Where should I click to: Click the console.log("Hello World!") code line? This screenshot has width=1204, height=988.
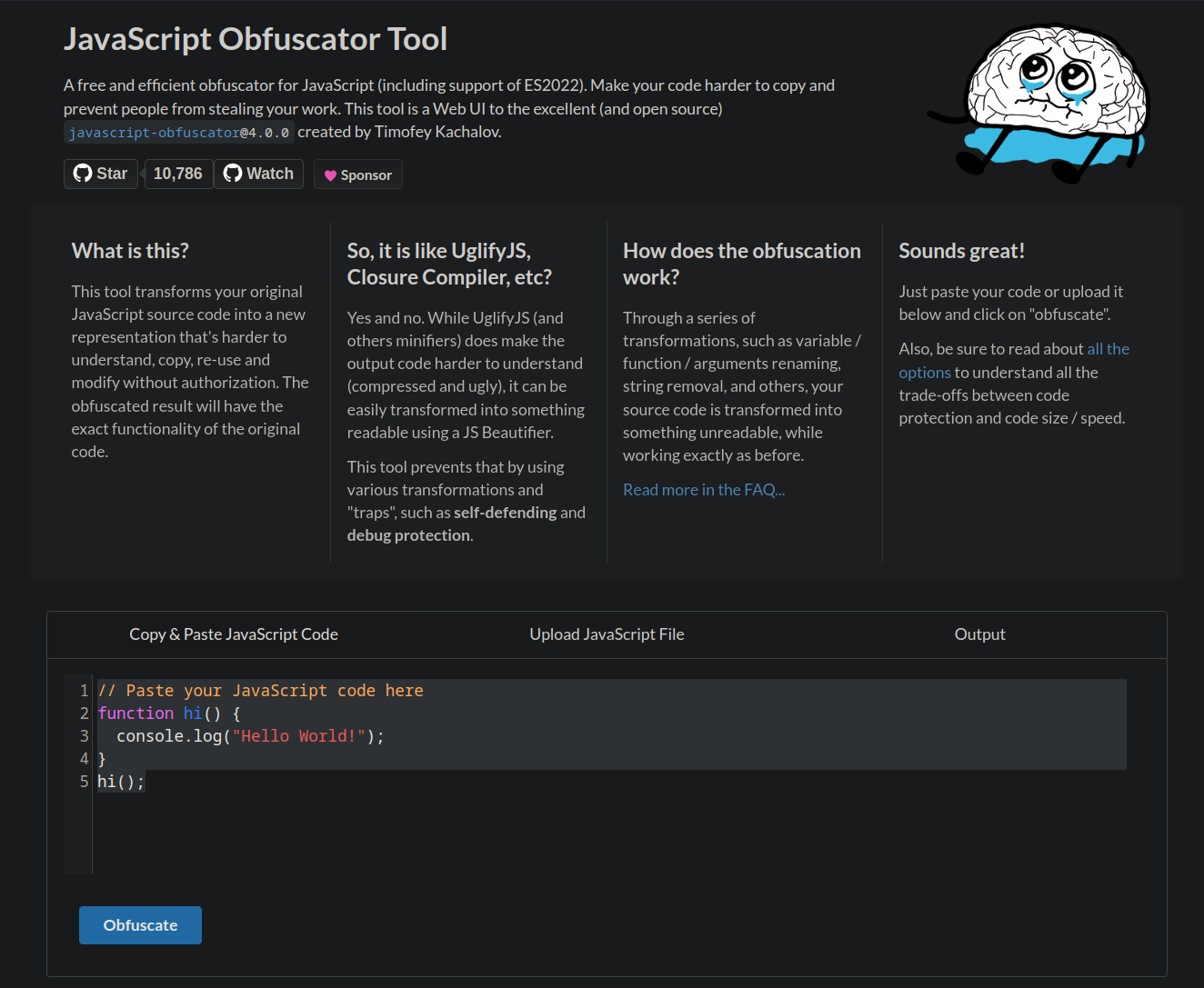point(250,736)
